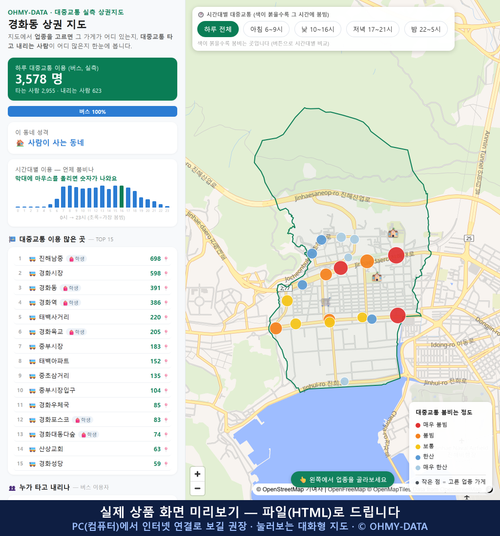The width and height of the screenshot is (500, 536).
Task: Click the orange 붐빔 legend swatch
Action: coord(418,436)
